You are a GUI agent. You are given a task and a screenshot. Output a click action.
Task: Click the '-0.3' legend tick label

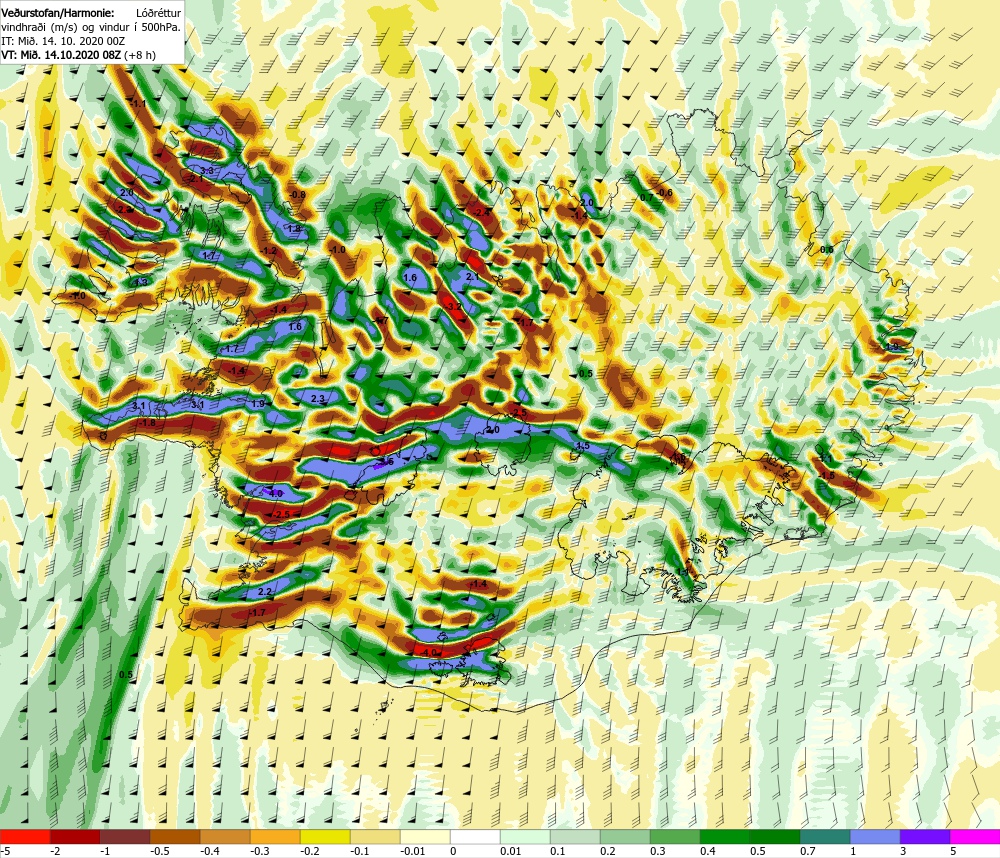[260, 851]
